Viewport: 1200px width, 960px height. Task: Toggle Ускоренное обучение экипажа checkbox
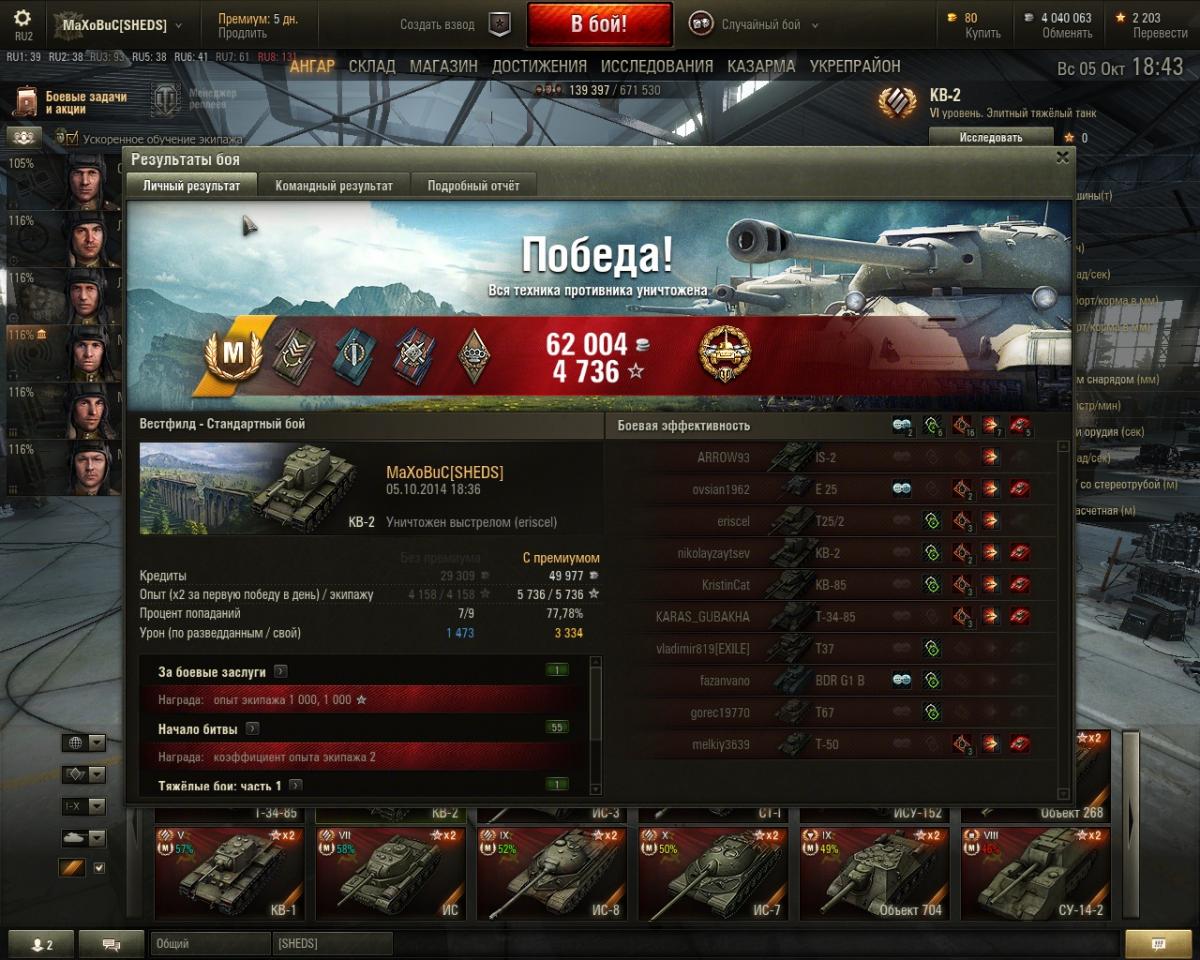coord(72,139)
